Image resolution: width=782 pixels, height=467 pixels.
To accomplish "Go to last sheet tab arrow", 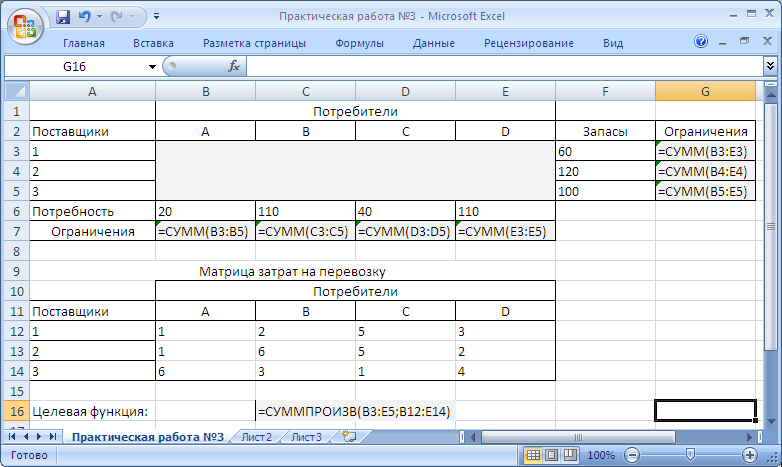I will click(52, 437).
